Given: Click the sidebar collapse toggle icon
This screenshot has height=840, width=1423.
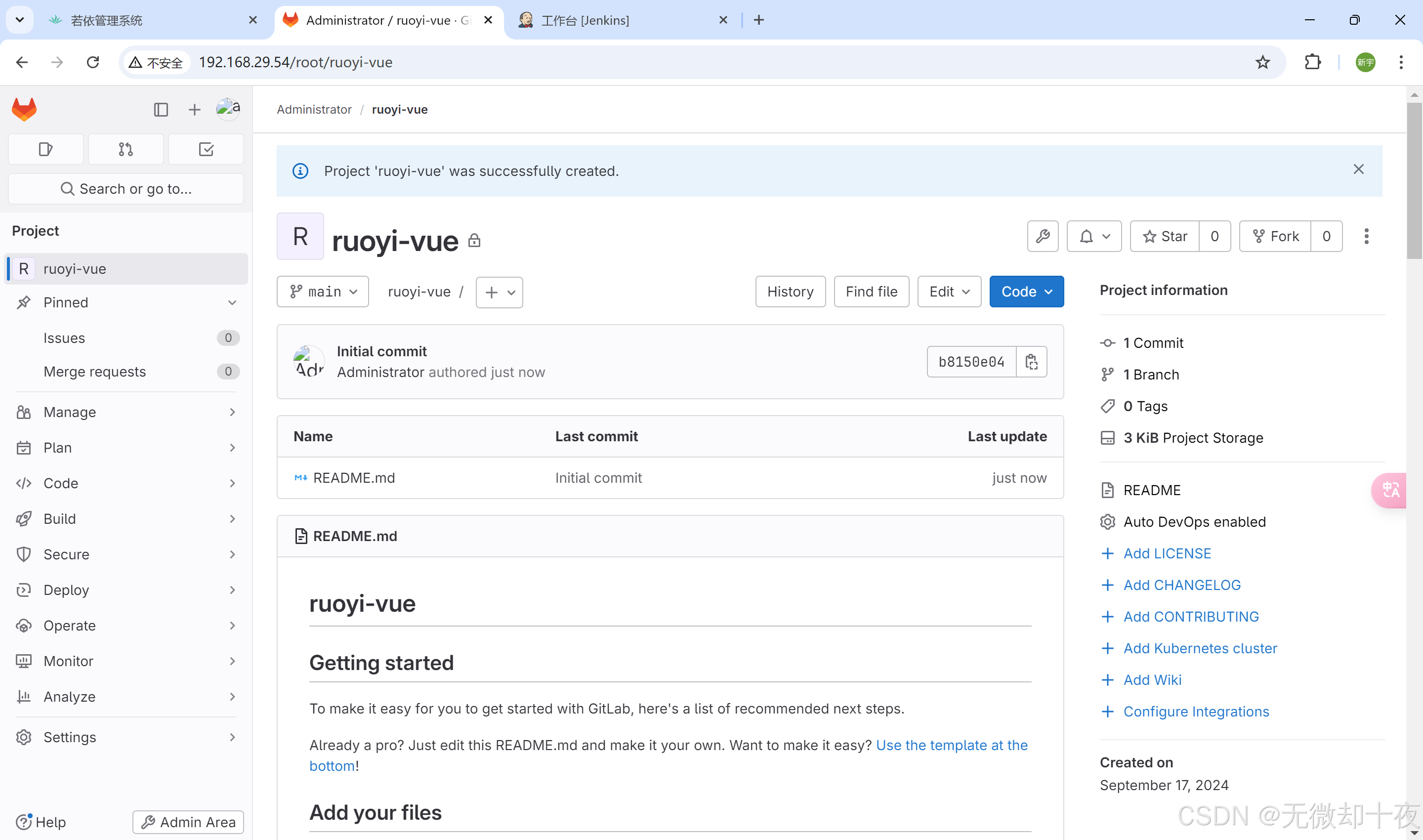Looking at the screenshot, I should pos(161,109).
